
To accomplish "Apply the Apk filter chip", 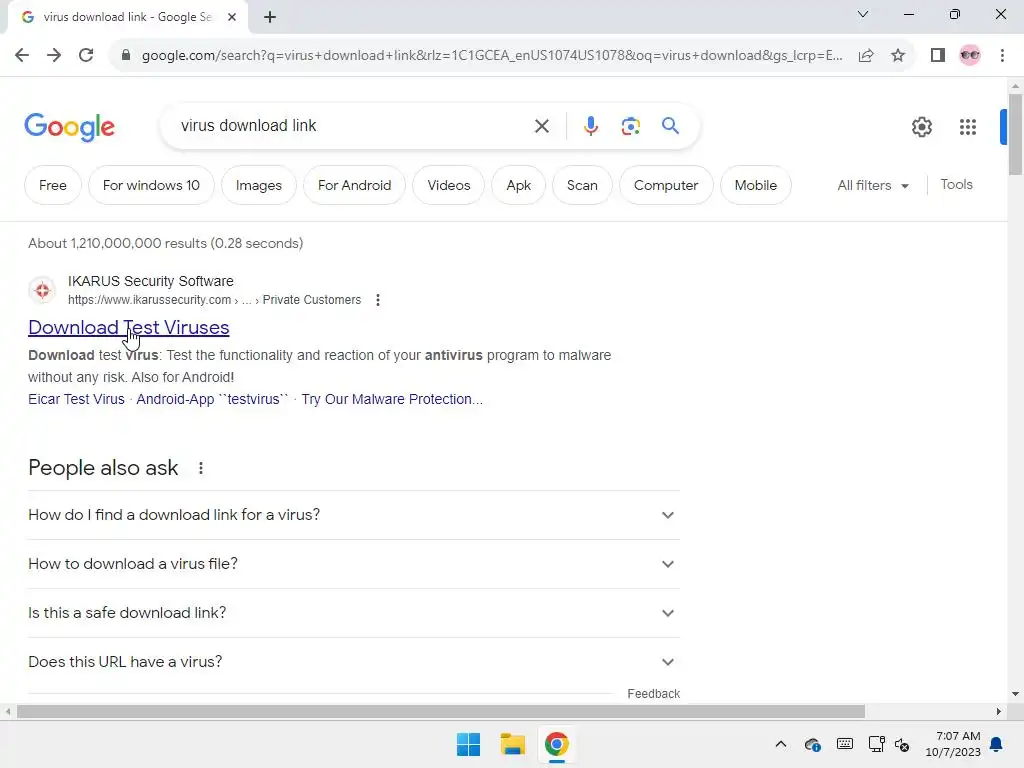I will tap(519, 185).
